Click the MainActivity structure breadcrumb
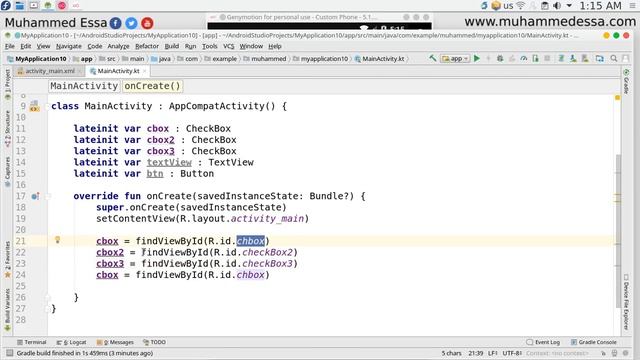 (x=84, y=86)
